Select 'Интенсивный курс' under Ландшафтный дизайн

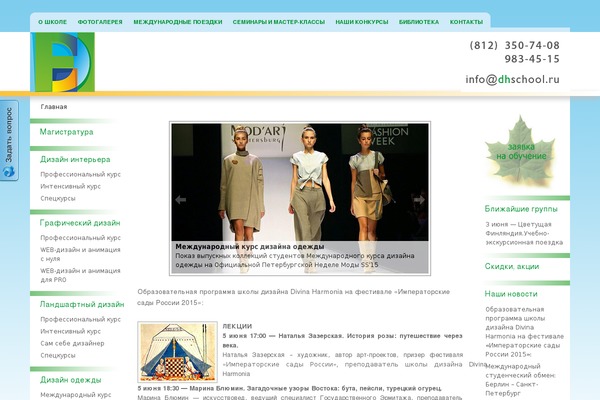click(x=71, y=331)
